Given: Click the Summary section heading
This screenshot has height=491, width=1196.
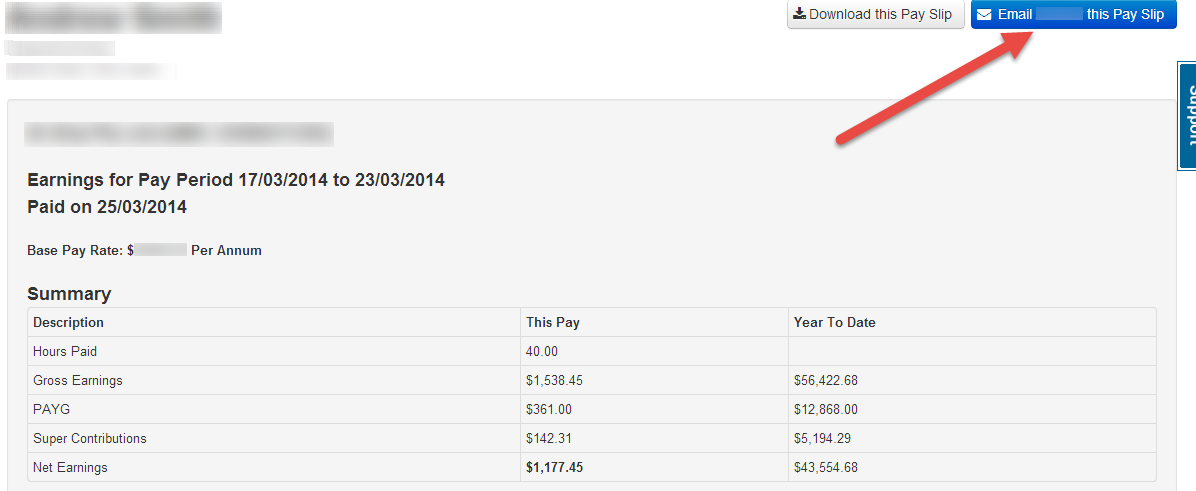Looking at the screenshot, I should click(69, 294).
